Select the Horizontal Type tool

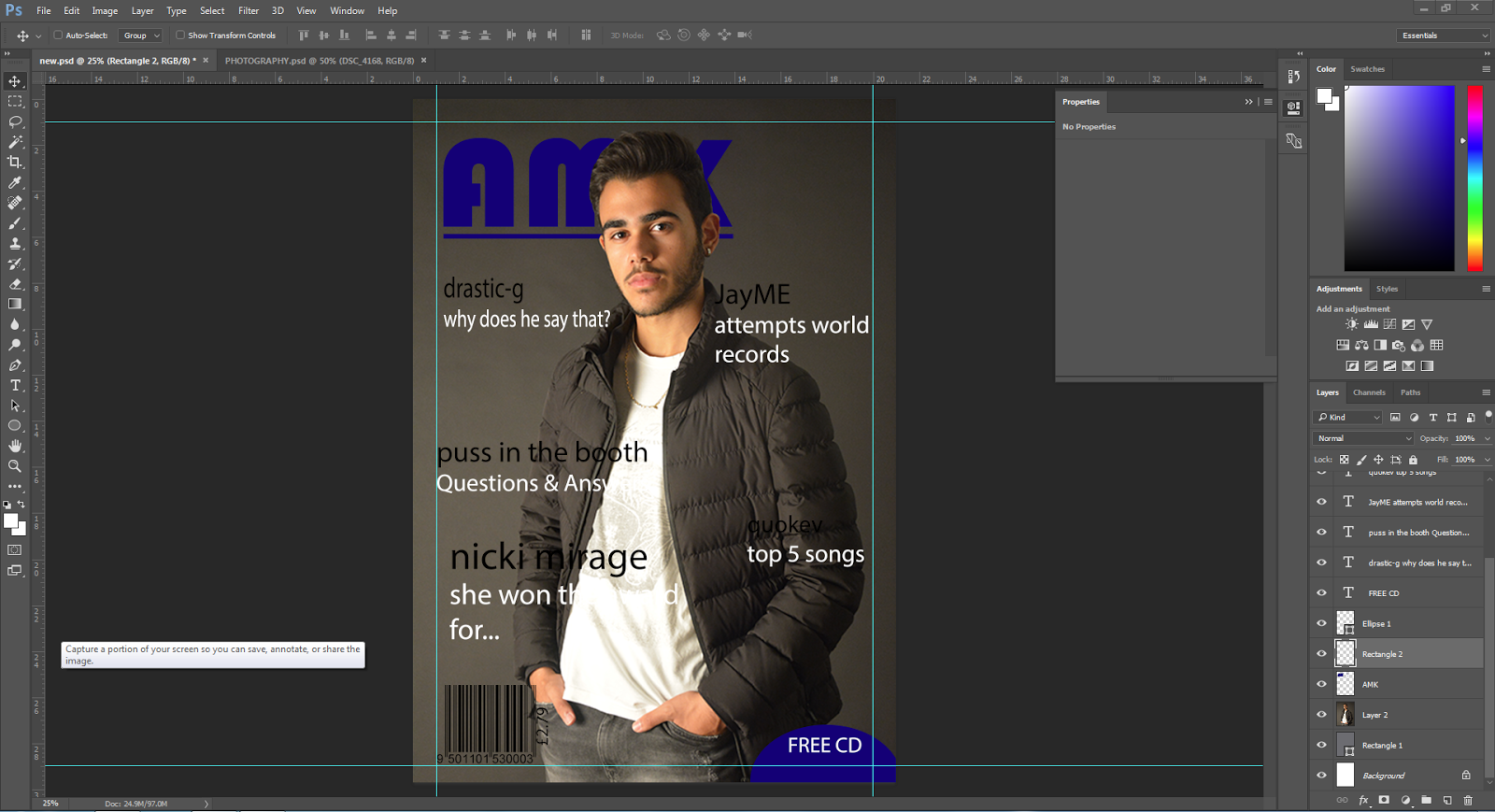click(15, 385)
